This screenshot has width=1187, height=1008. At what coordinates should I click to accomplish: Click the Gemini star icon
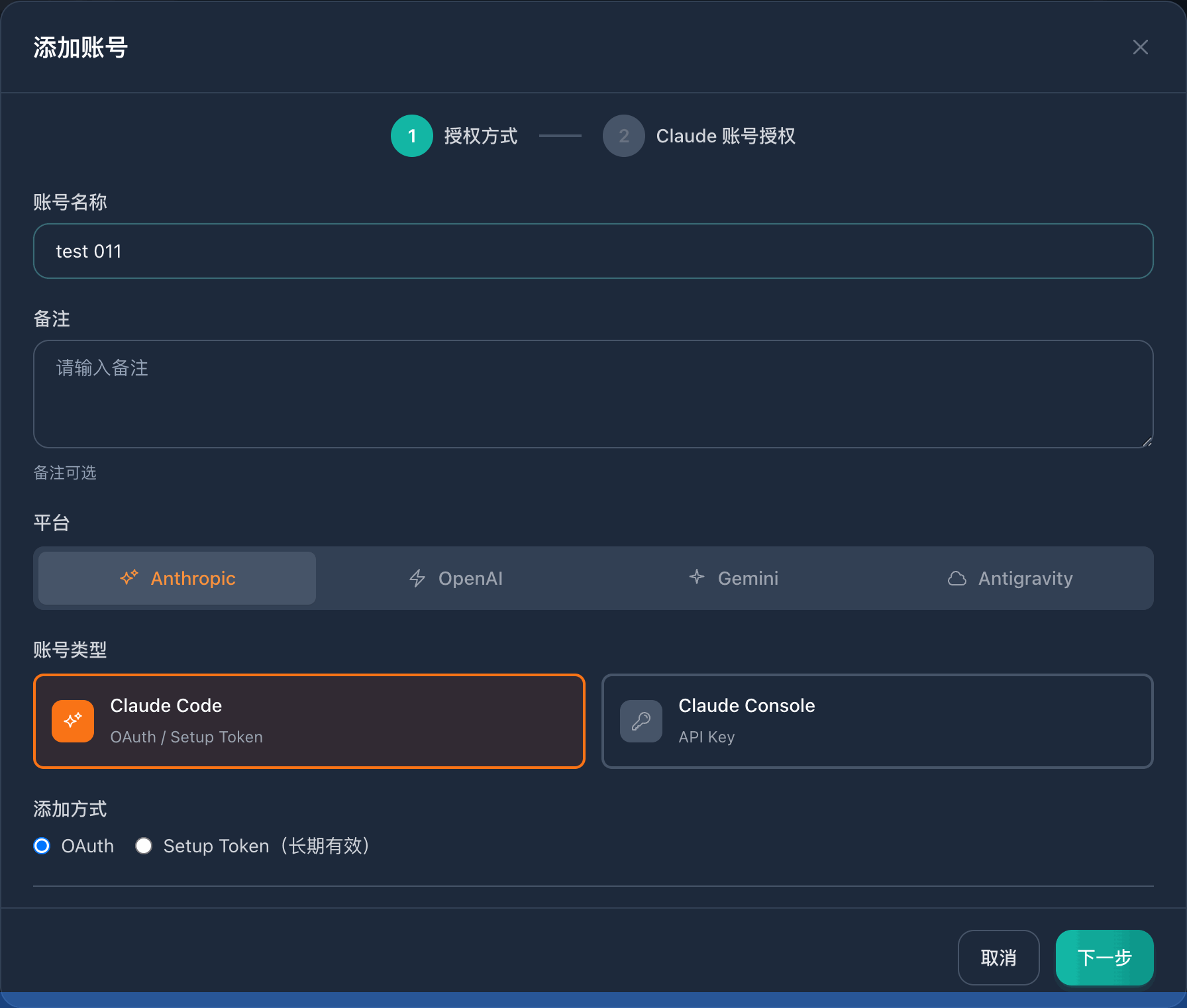pos(697,577)
